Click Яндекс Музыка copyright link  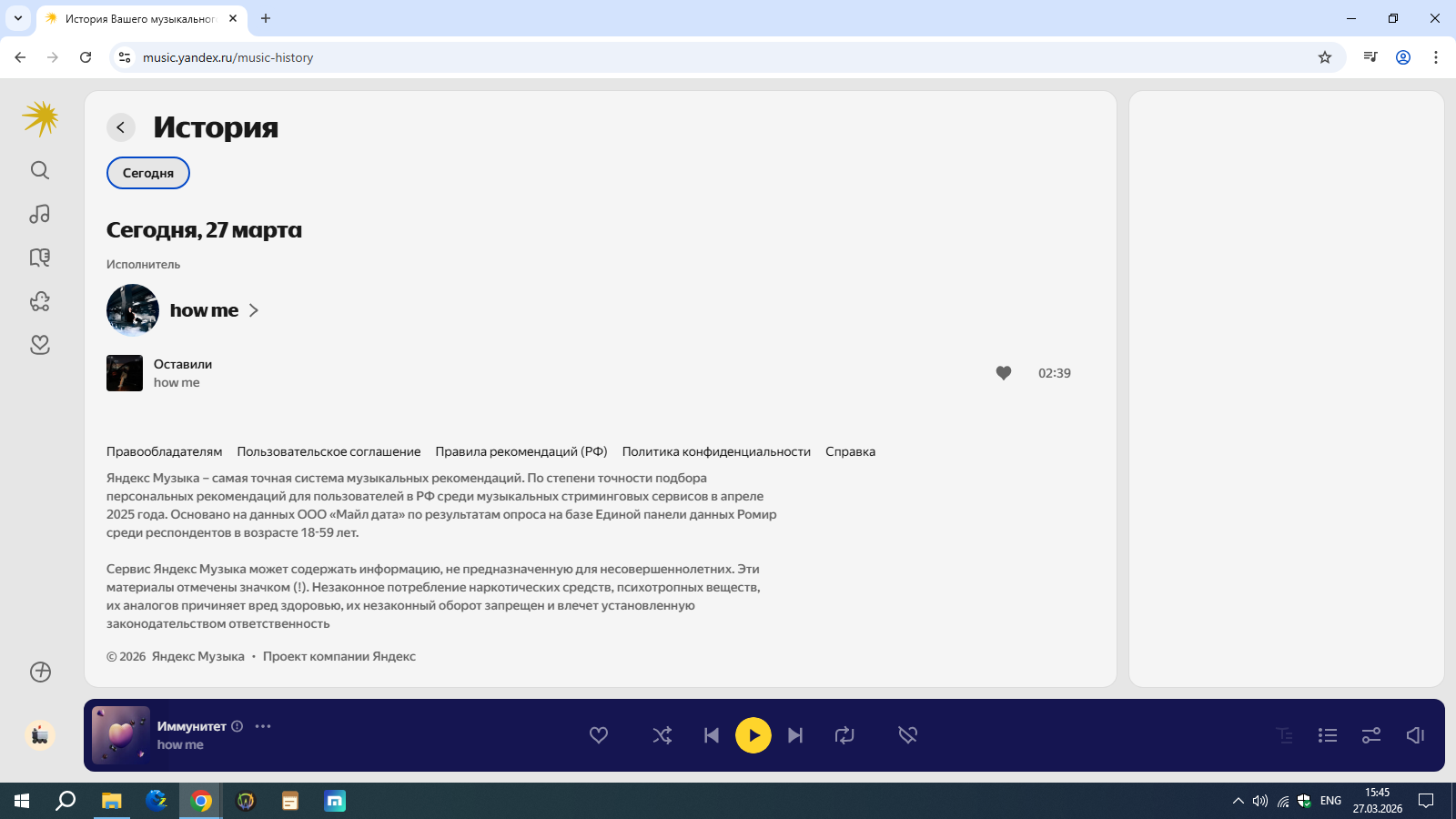[198, 656]
